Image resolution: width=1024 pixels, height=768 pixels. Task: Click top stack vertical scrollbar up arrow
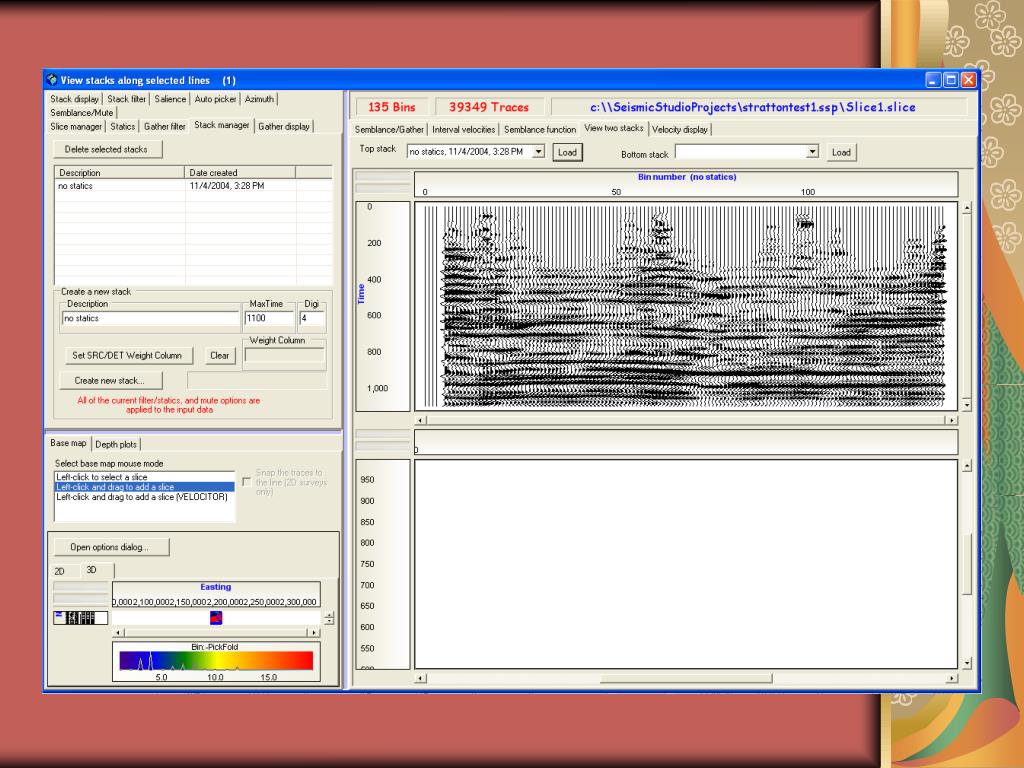[967, 208]
